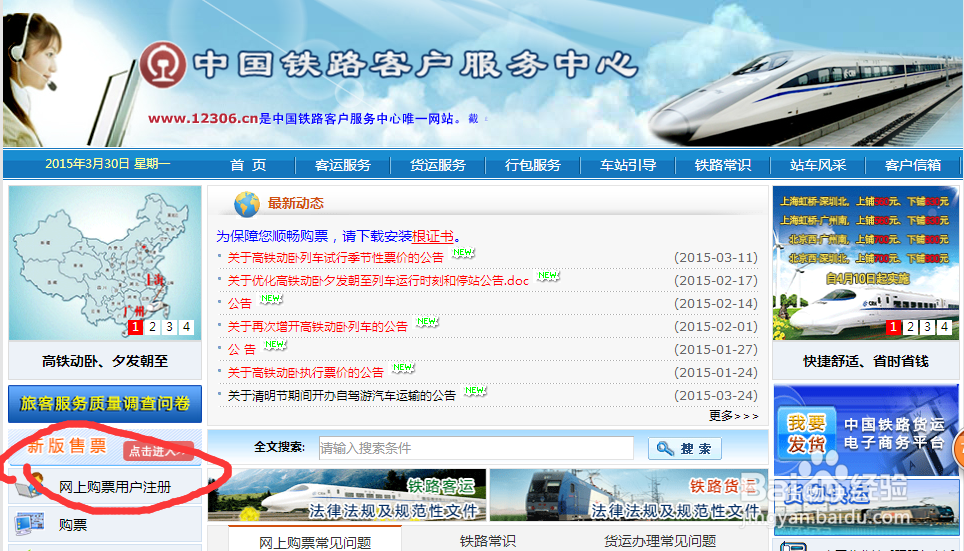Open the 我要发货 中国铁路货运电子商务平台 banner

[x=866, y=430]
